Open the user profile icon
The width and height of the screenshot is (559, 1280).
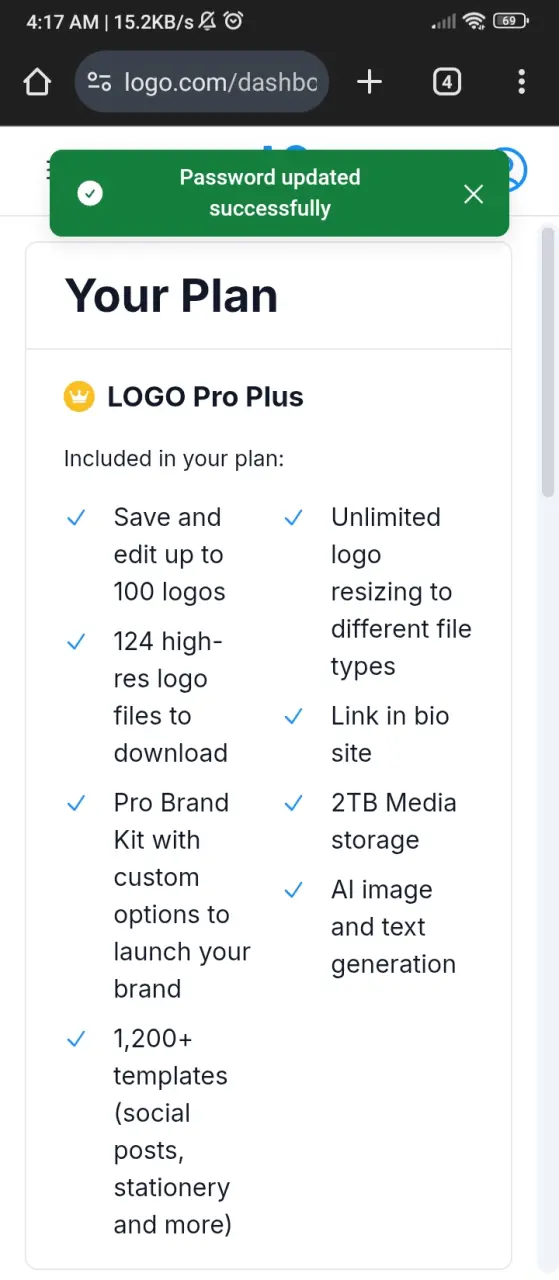510,169
